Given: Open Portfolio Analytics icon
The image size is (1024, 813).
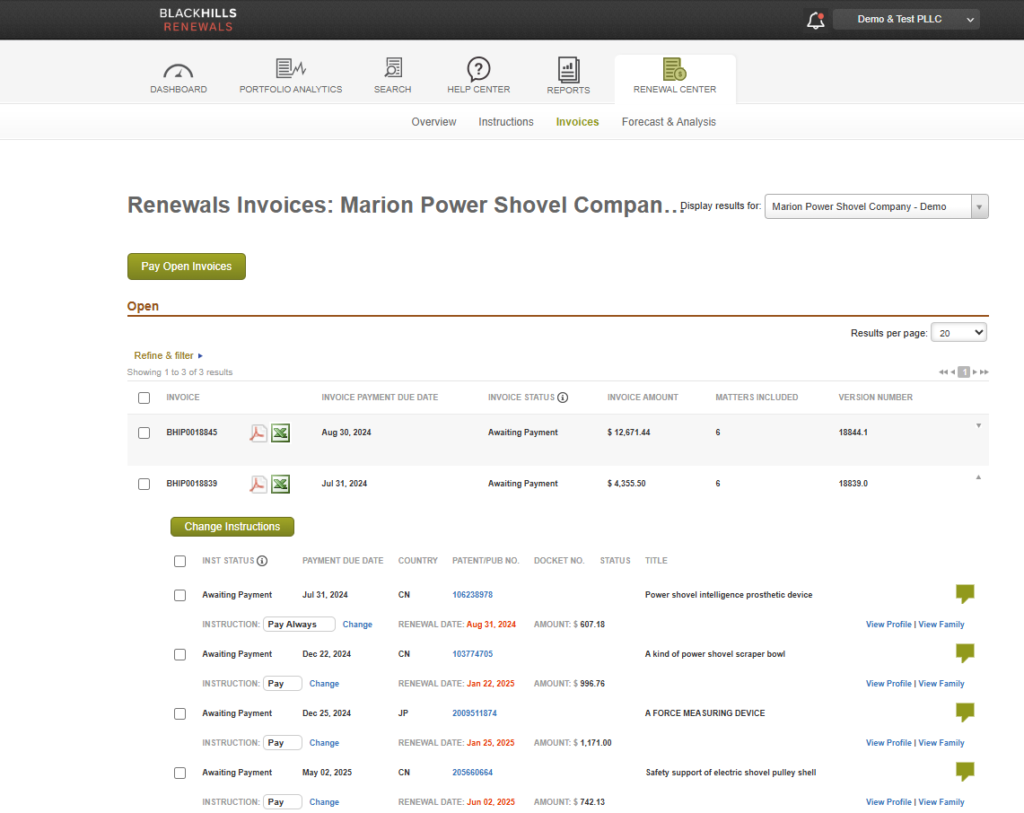Looking at the screenshot, I should (x=290, y=70).
